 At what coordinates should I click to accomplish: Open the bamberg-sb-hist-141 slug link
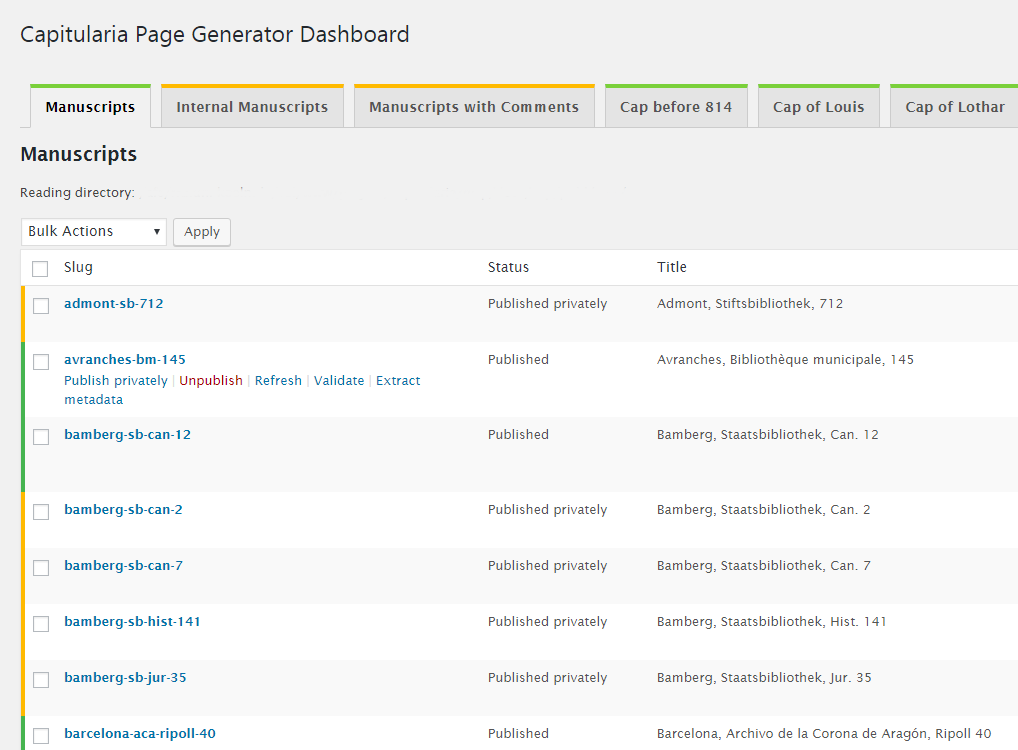132,622
